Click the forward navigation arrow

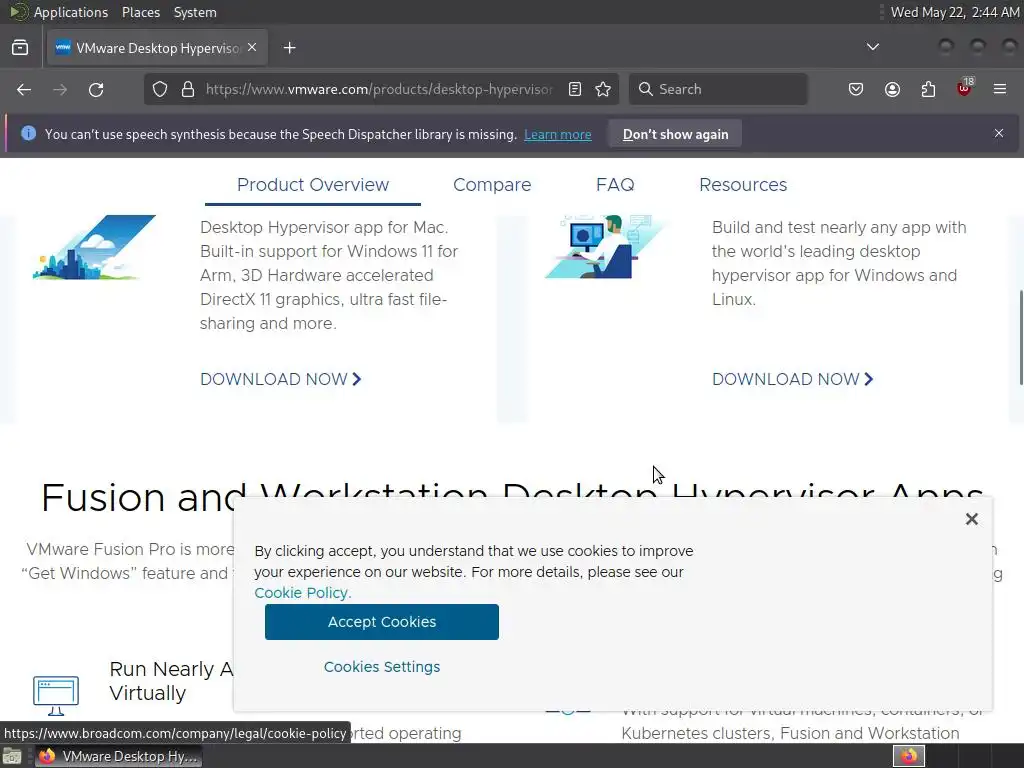(60, 89)
